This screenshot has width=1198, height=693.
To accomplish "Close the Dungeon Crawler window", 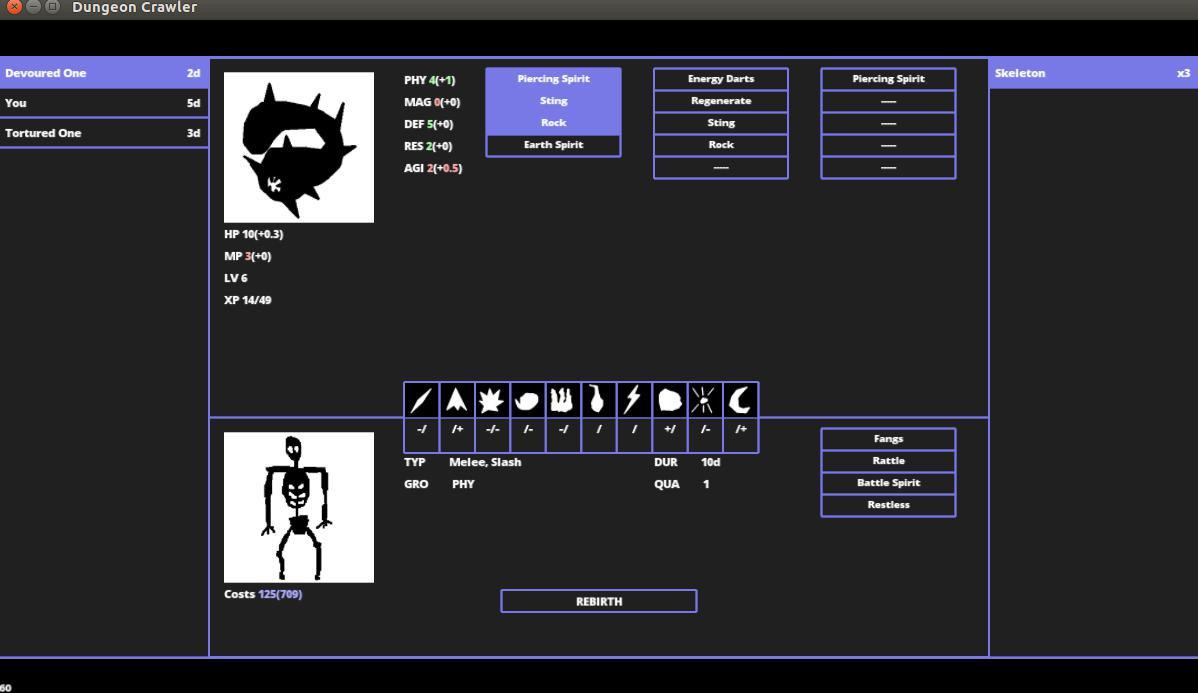I will click(x=14, y=7).
